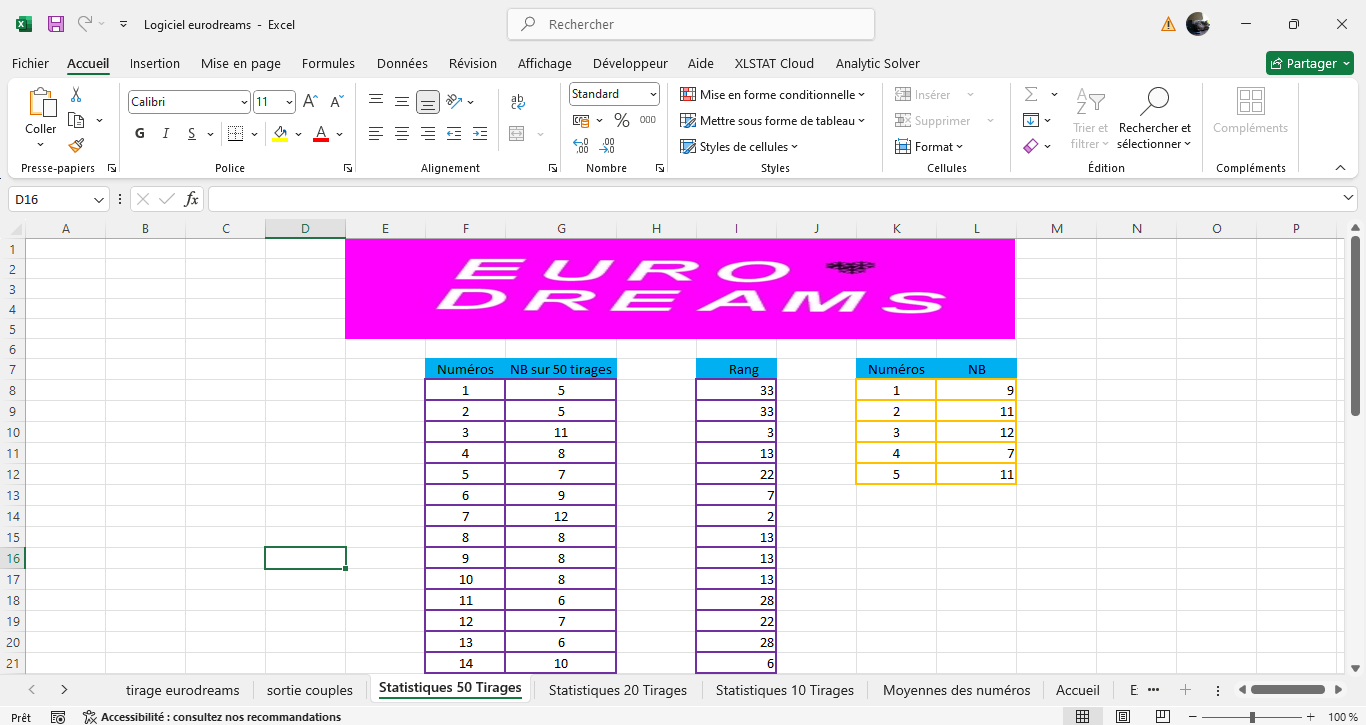The width and height of the screenshot is (1366, 725).
Task: Click into the formula bar
Action: [x=772, y=200]
